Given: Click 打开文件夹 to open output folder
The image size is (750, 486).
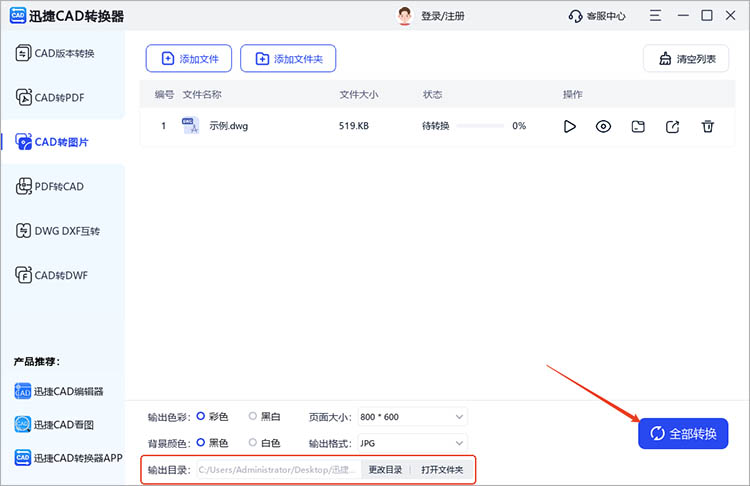Looking at the screenshot, I should pyautogui.click(x=442, y=470).
